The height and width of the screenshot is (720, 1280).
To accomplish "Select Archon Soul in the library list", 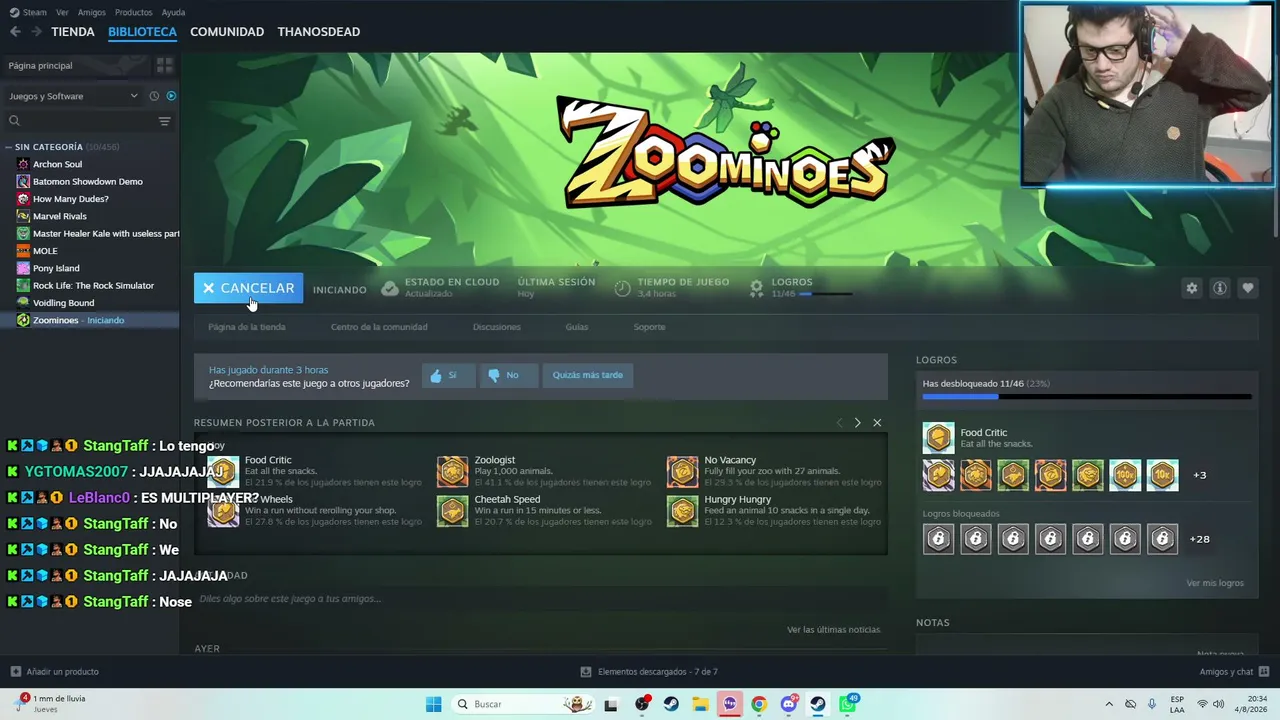I will 90,164.
